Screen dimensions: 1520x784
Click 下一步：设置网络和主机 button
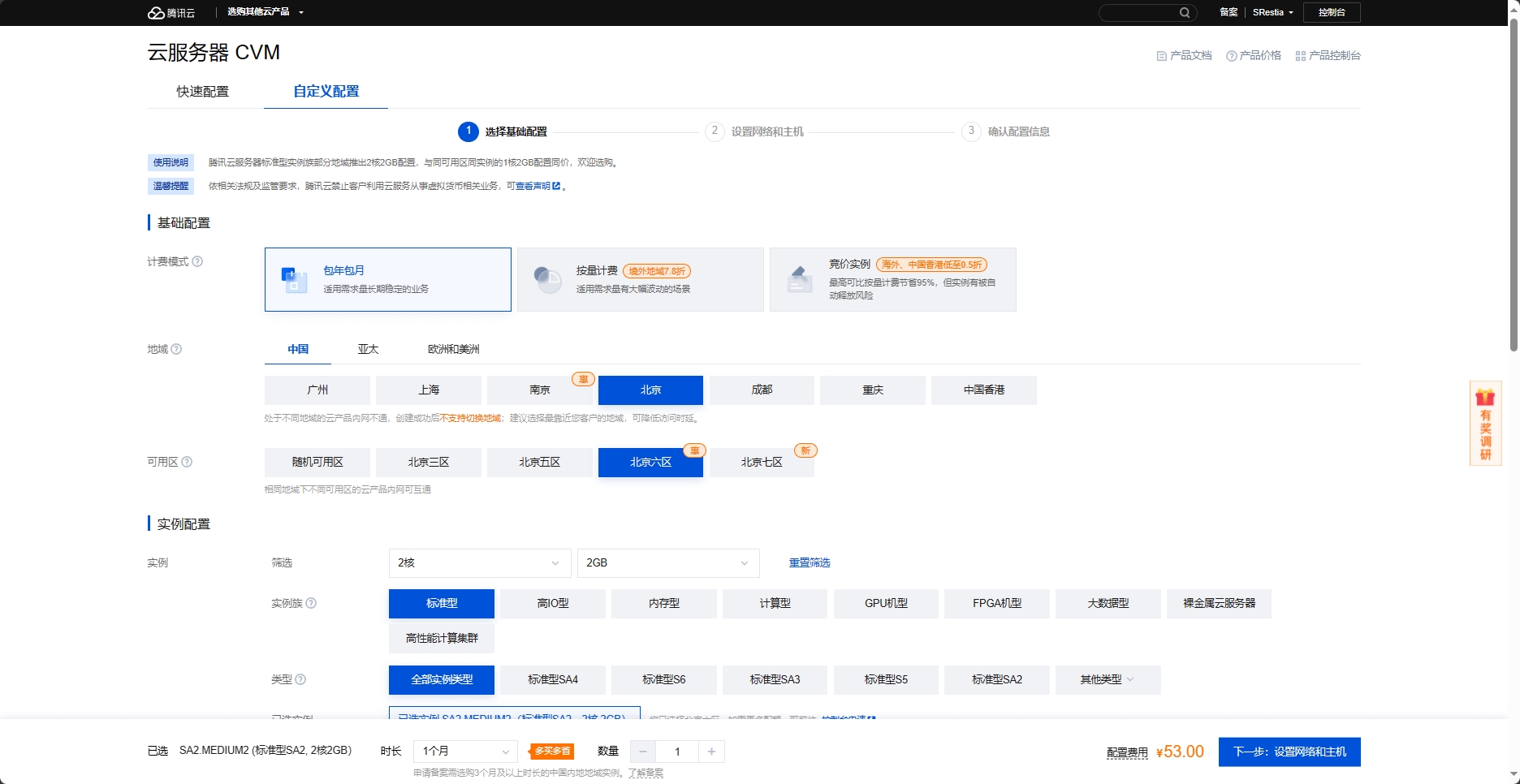[x=1289, y=752]
